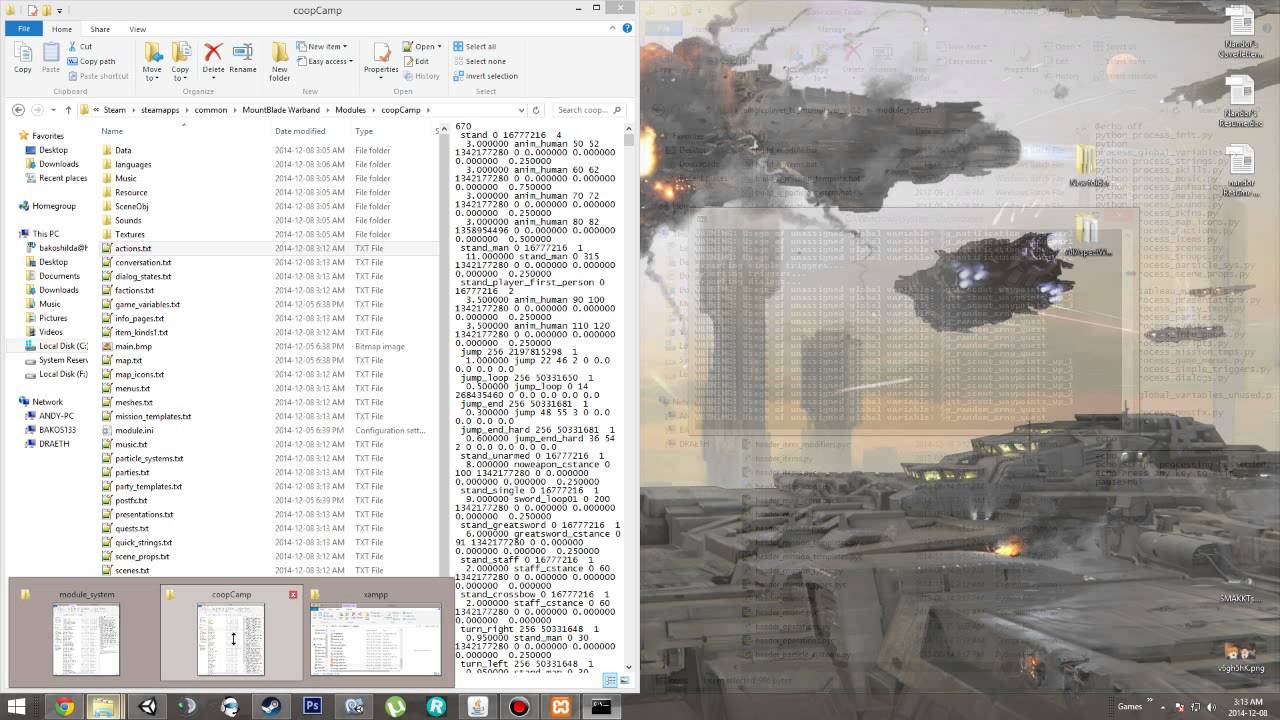1280x720 pixels.
Task: Go up one folder level arrow
Action: coord(68,110)
